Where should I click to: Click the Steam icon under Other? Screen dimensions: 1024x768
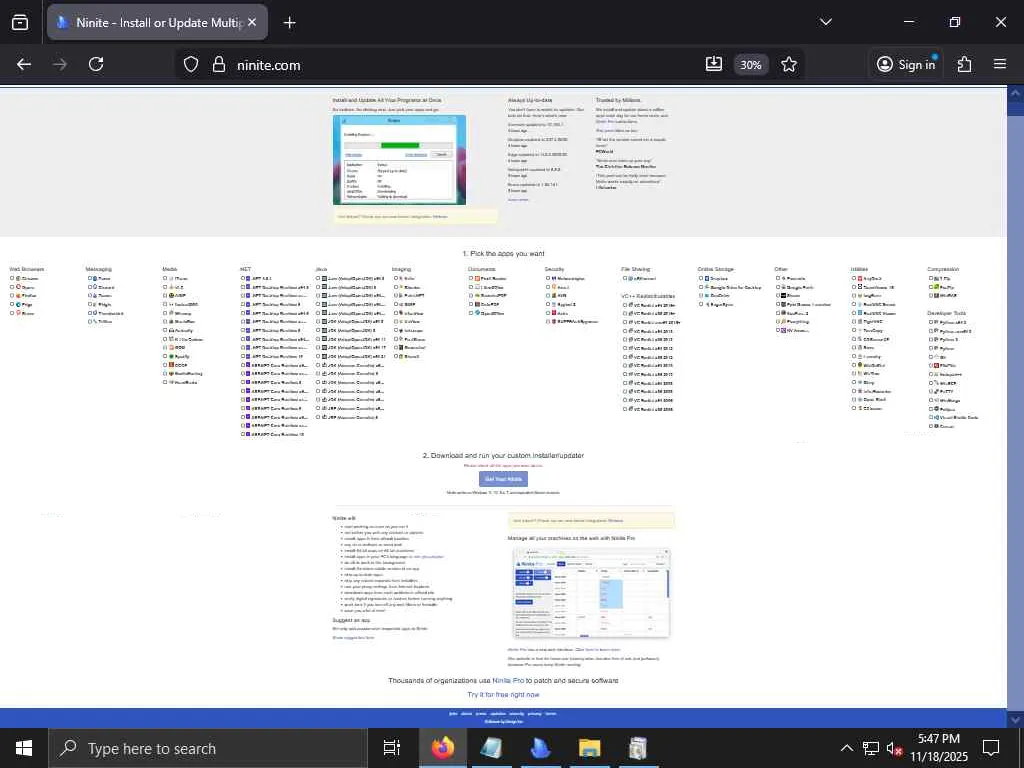(x=783, y=295)
